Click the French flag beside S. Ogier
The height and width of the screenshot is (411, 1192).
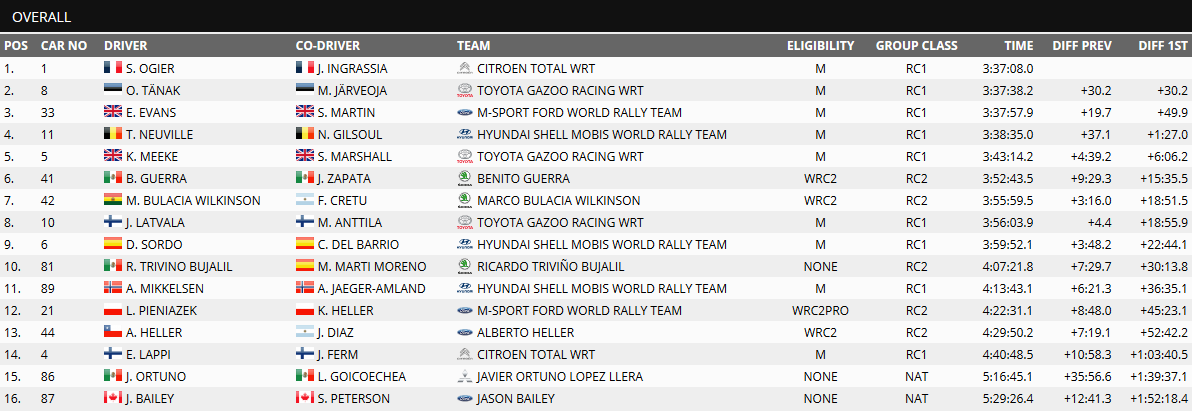113,68
